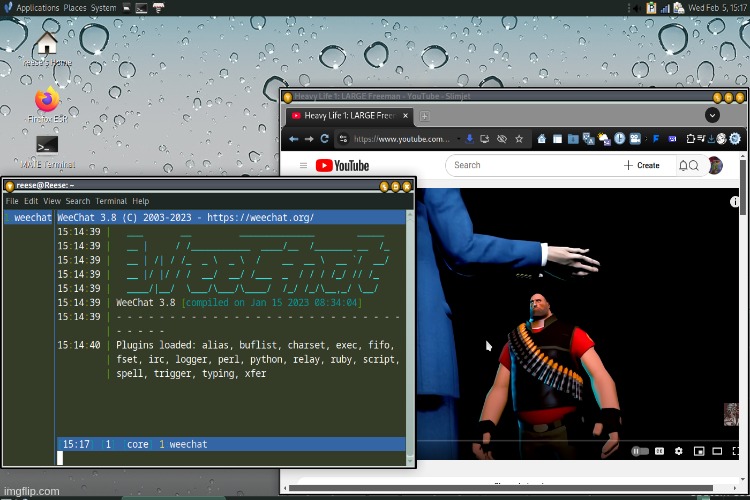
Task: Click the YouTube Create button
Action: tap(642, 165)
